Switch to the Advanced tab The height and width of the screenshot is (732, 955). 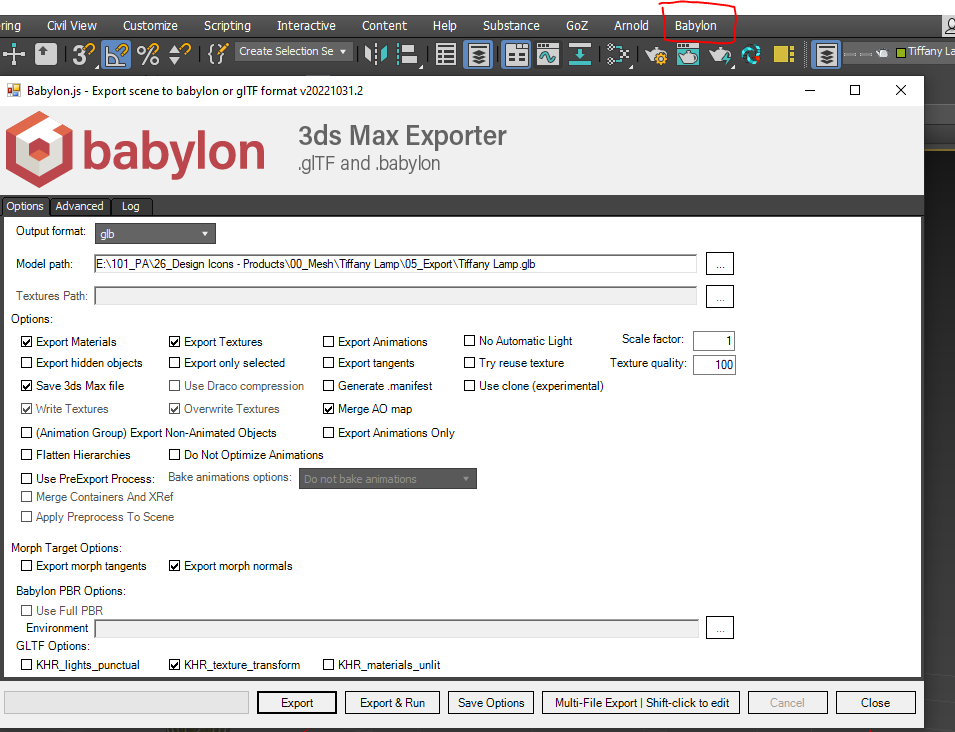[x=79, y=206]
